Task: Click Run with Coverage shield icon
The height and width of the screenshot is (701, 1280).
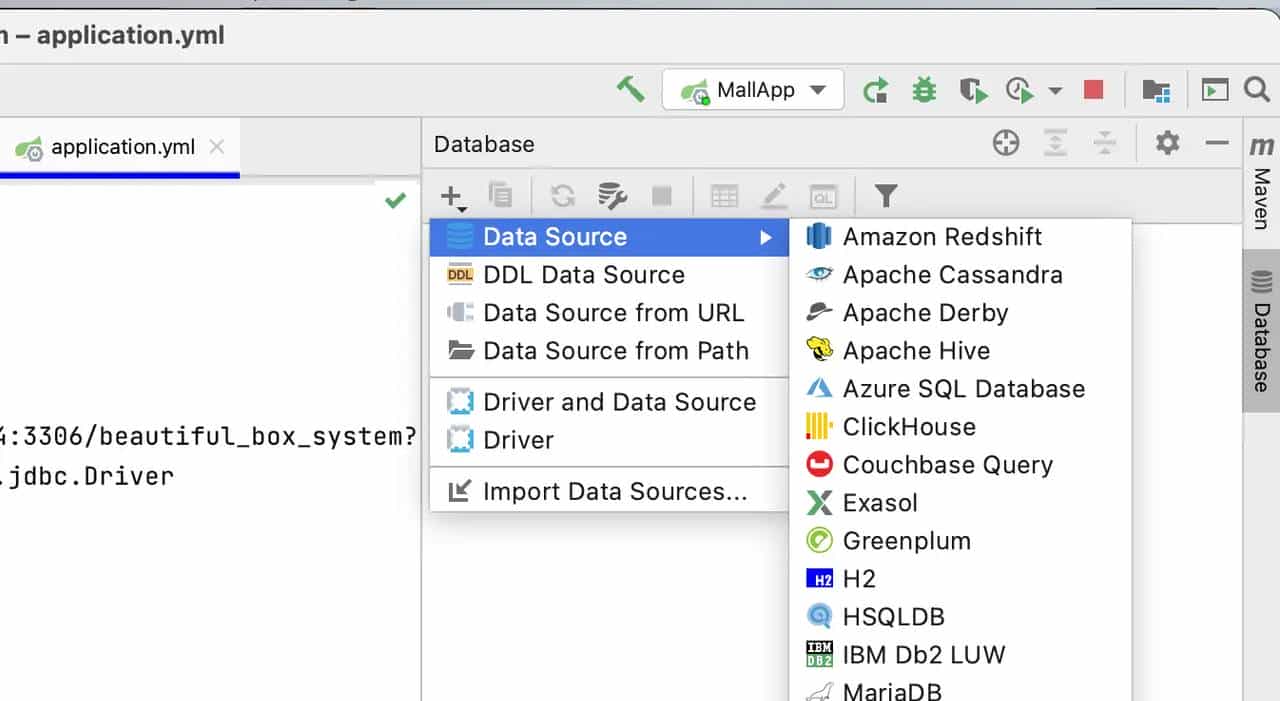Action: tap(972, 90)
